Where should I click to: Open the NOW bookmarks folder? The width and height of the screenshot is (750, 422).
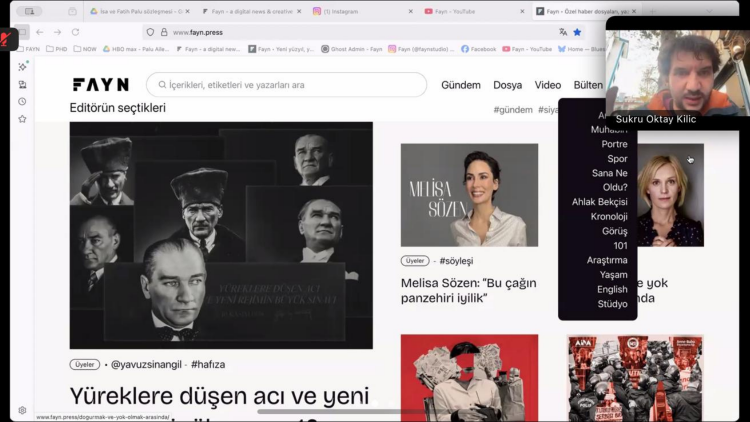point(85,49)
